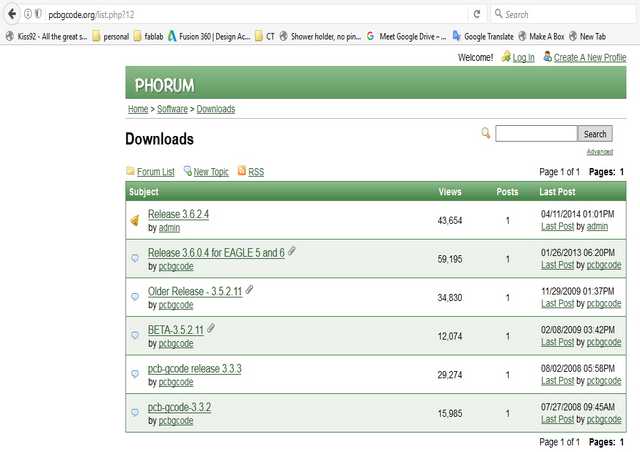Click the paperclip icon on BETA-3.5.2.11
This screenshot has height=452, width=640.
[x=211, y=328]
